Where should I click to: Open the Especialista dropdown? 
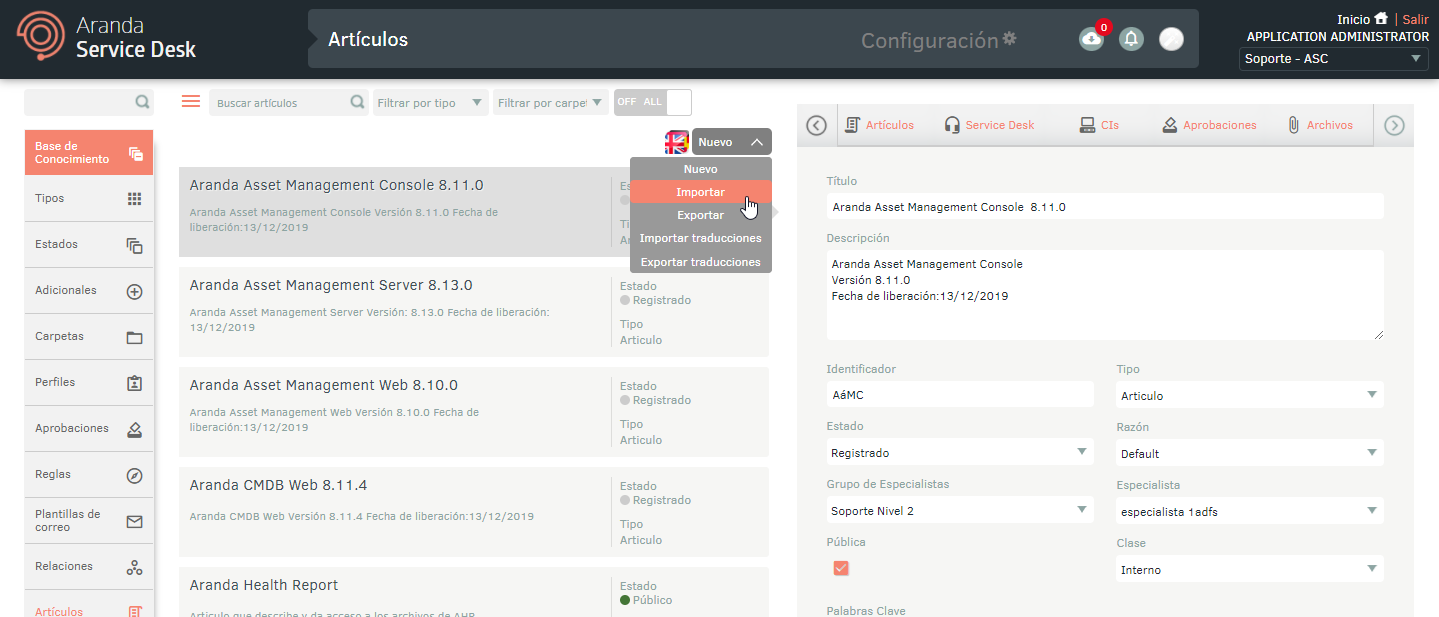pyautogui.click(x=1250, y=511)
